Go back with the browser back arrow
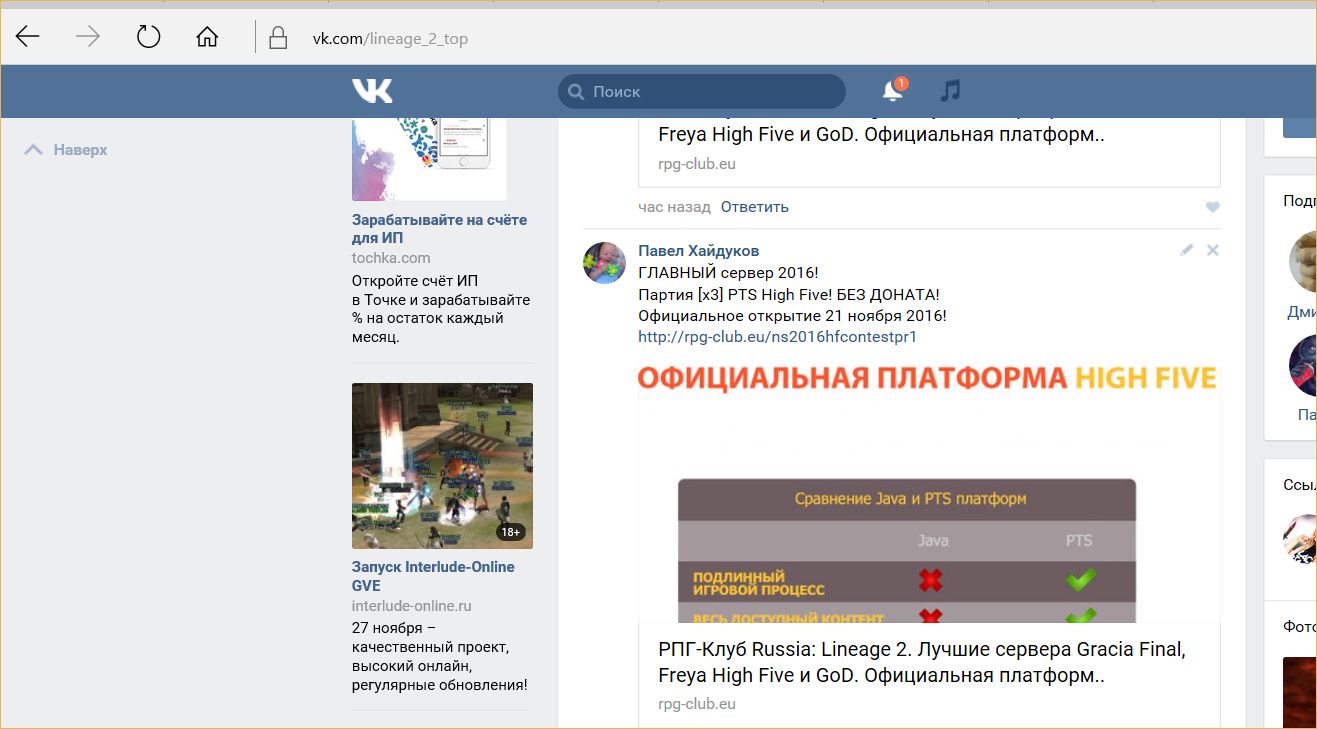1317x729 pixels. click(x=27, y=38)
